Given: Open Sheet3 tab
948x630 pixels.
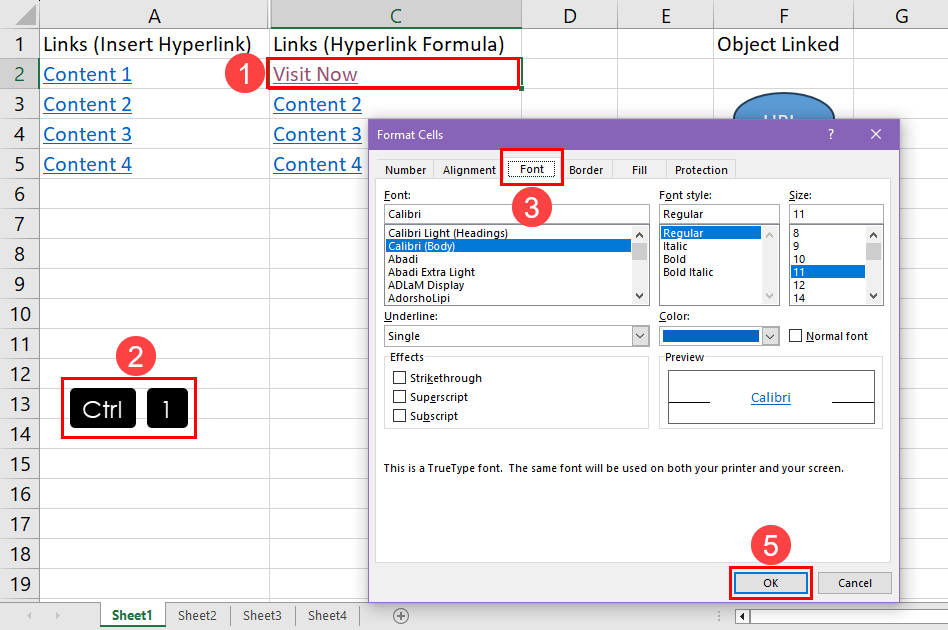Looking at the screenshot, I should tap(262, 615).
